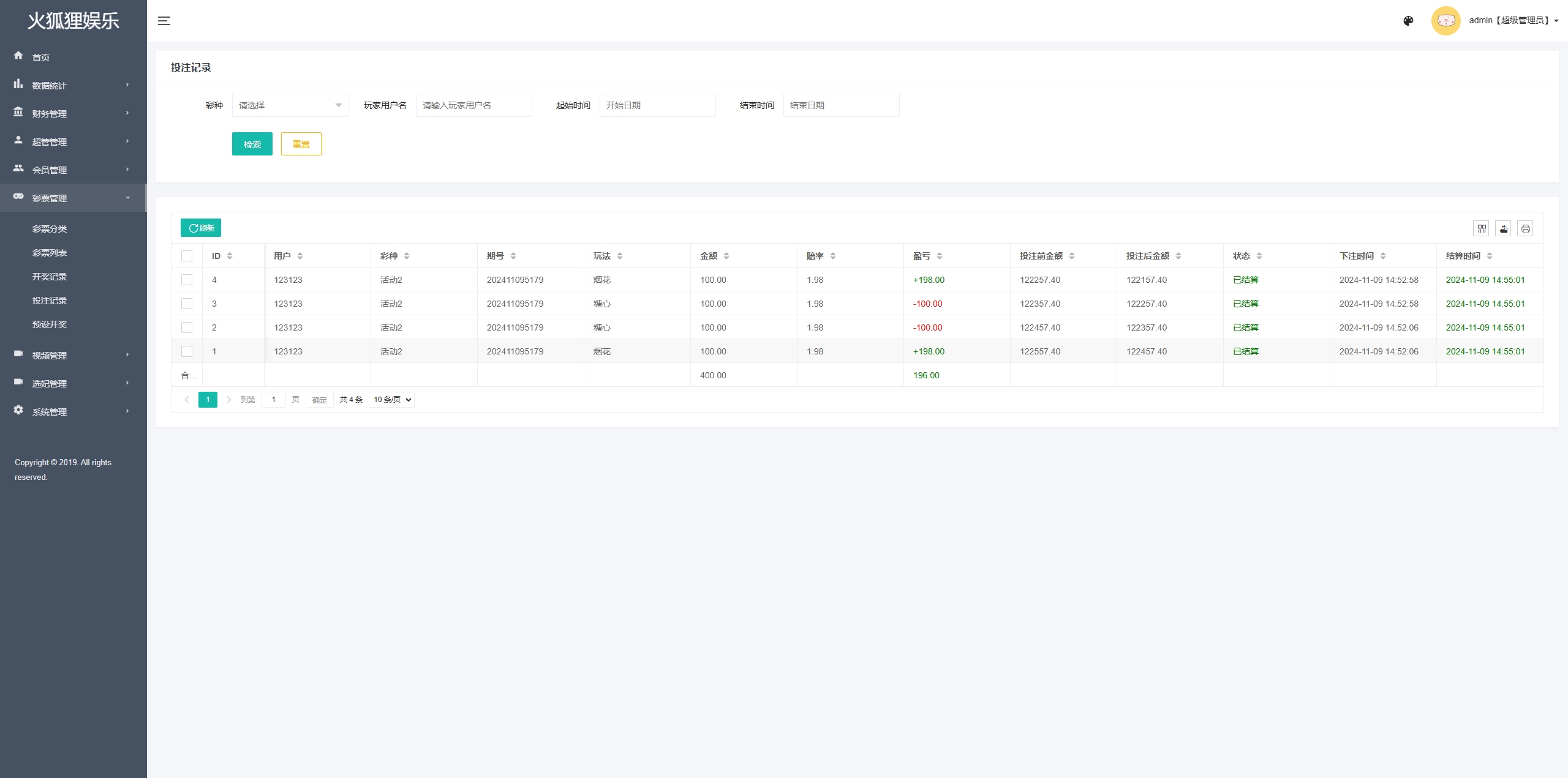Check the row with ID 1
This screenshot has width=1568, height=778.
click(187, 351)
